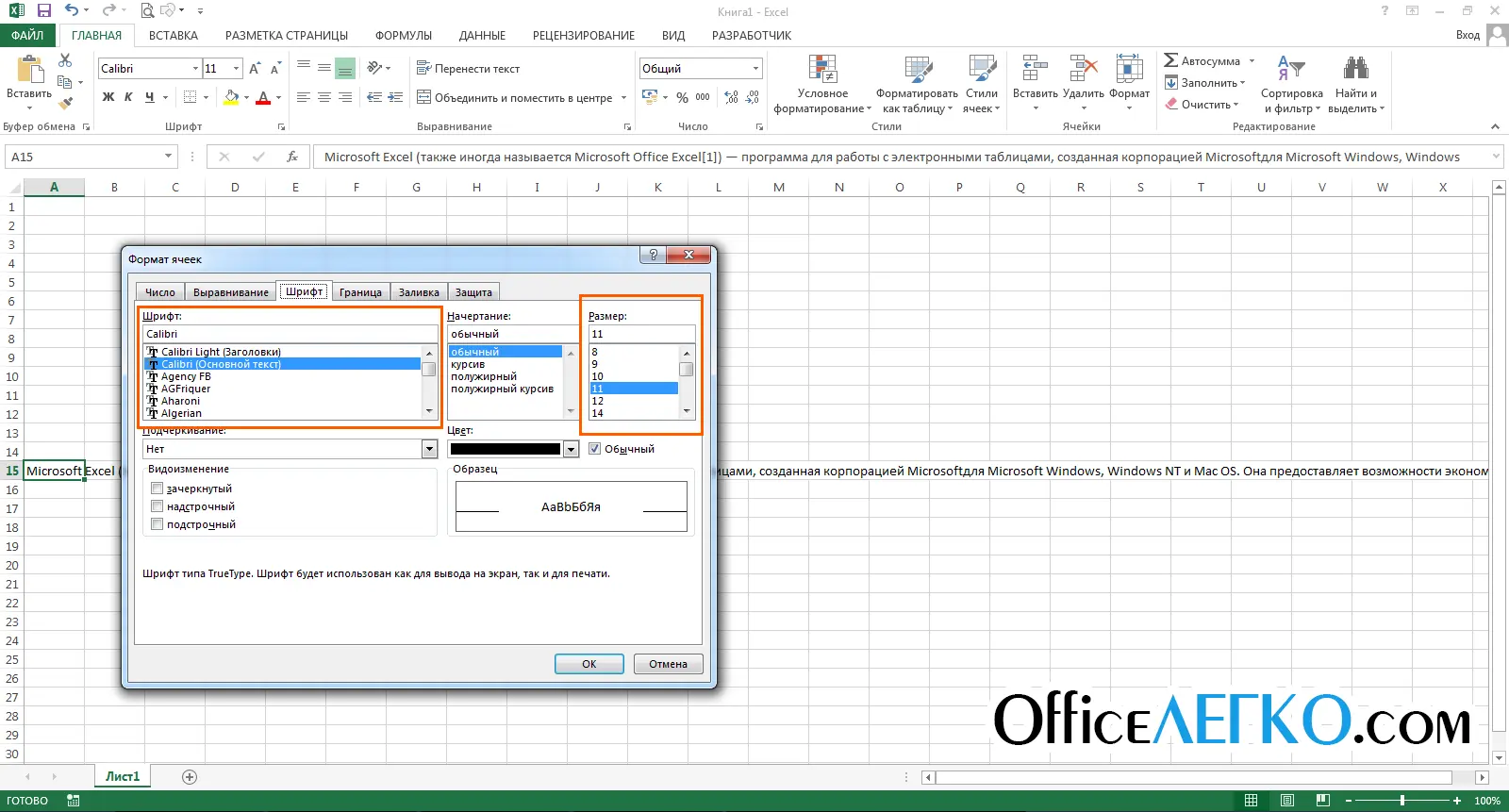
Task: Switch to the Защита tab in dialog
Action: [473, 292]
